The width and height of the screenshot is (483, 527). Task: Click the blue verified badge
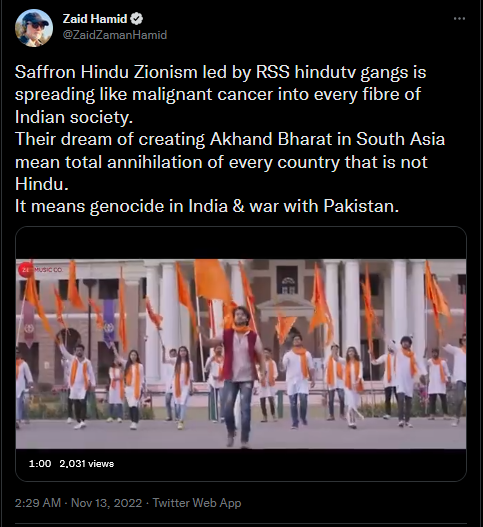[x=136, y=19]
